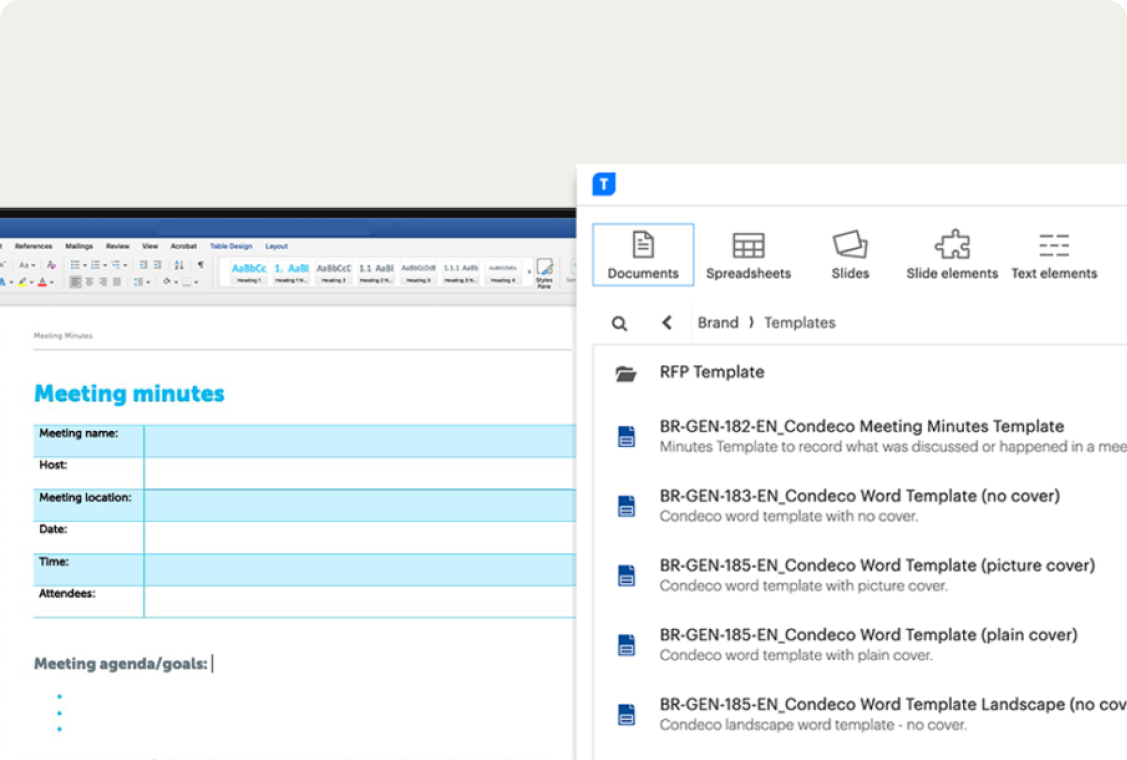Open the Styles Pane
Image resolution: width=1127 pixels, height=760 pixels.
pos(544,273)
